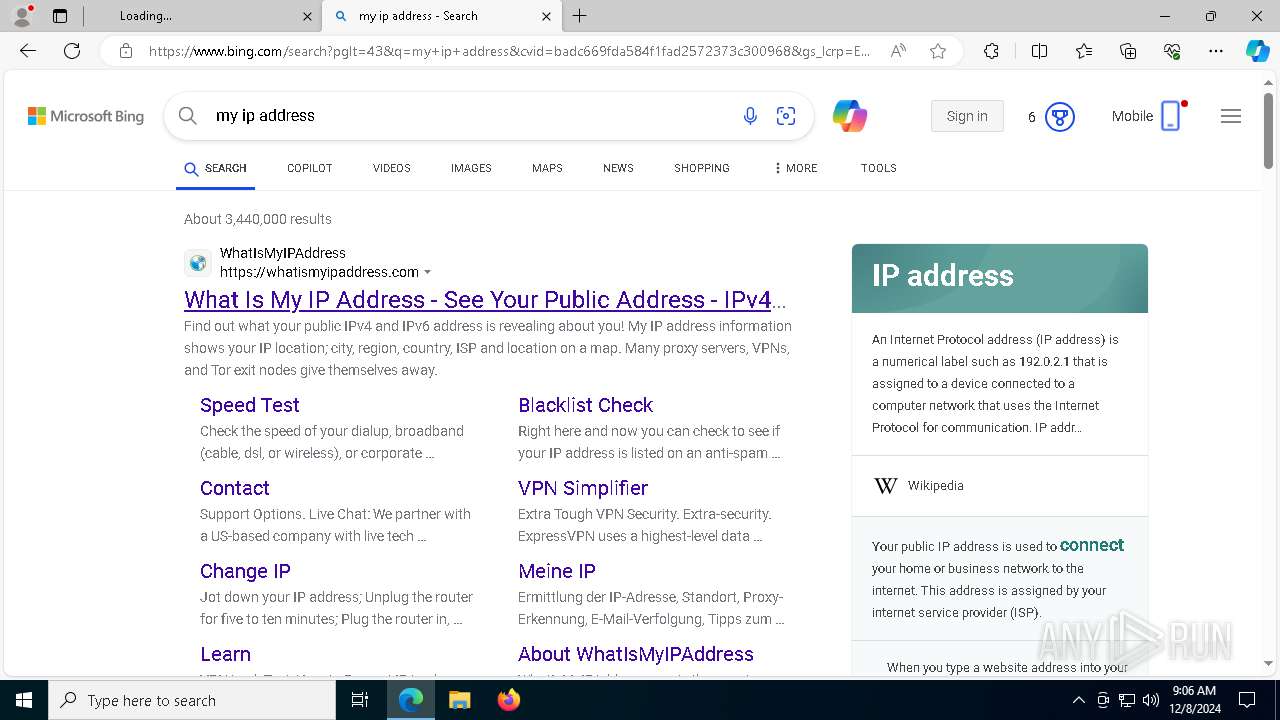
Task: Switch to the SHOPPING tab
Action: tap(702, 168)
